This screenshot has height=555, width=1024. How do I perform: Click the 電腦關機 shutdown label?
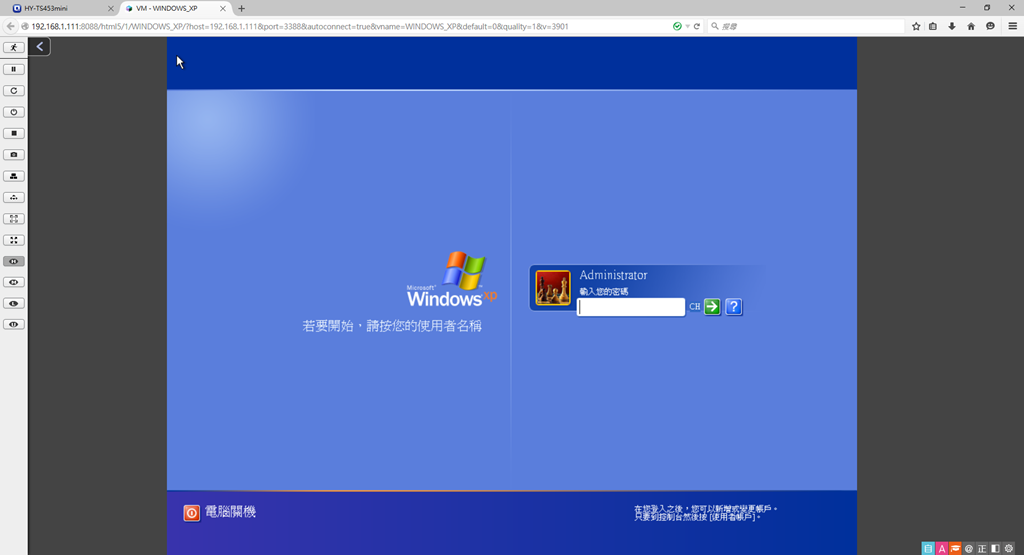pos(231,512)
